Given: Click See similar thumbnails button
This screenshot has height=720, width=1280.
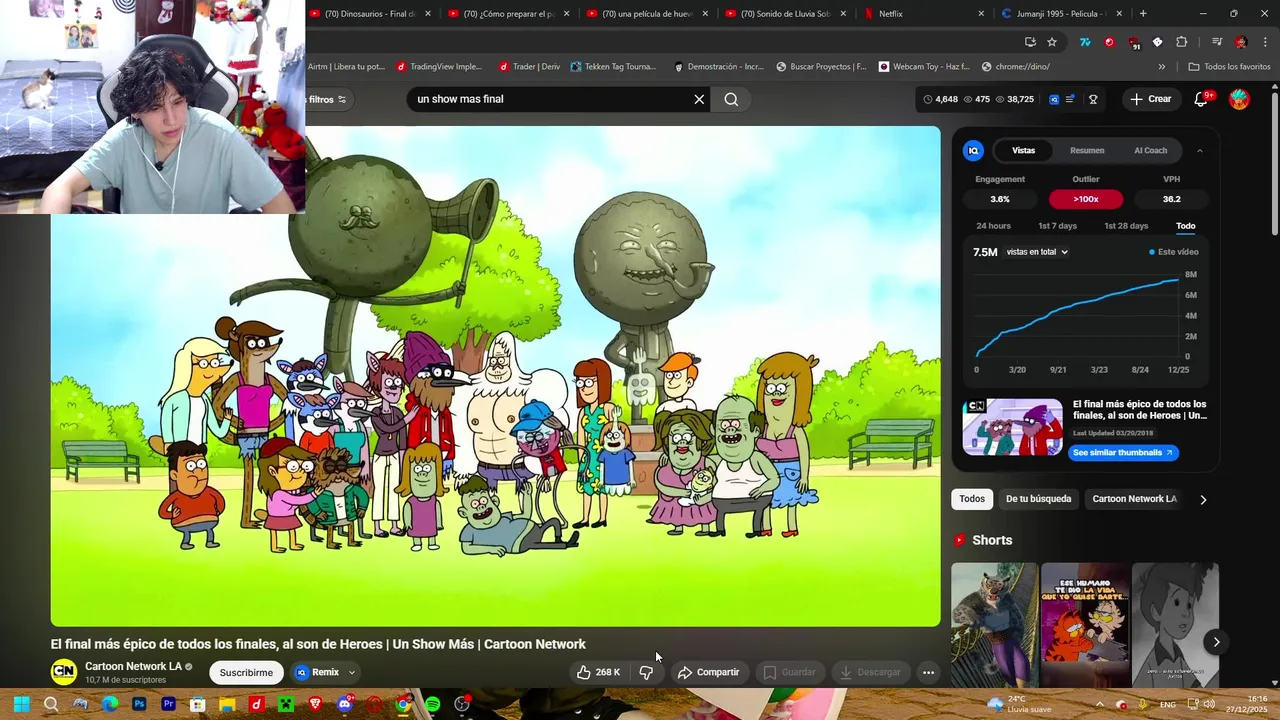Looking at the screenshot, I should pyautogui.click(x=1123, y=453).
